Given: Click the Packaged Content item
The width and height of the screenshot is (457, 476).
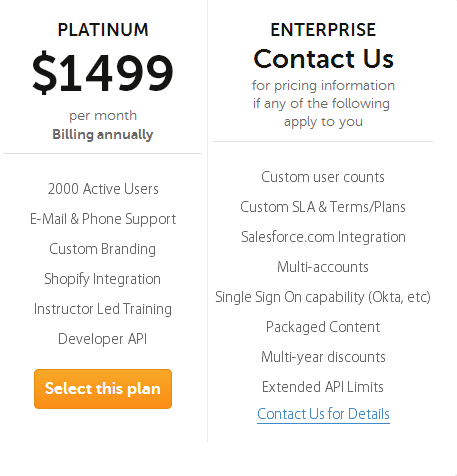Looking at the screenshot, I should (x=323, y=327).
